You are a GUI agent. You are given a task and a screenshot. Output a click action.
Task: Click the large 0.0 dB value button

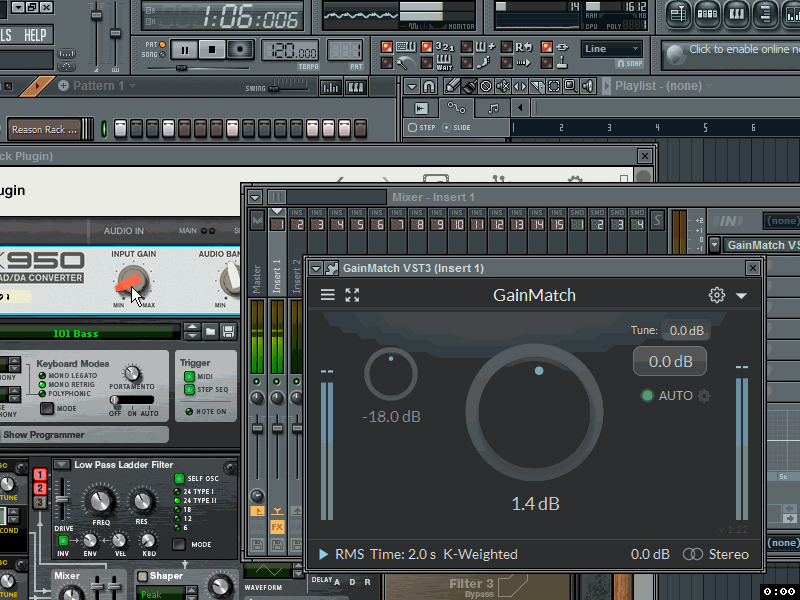tap(670, 361)
